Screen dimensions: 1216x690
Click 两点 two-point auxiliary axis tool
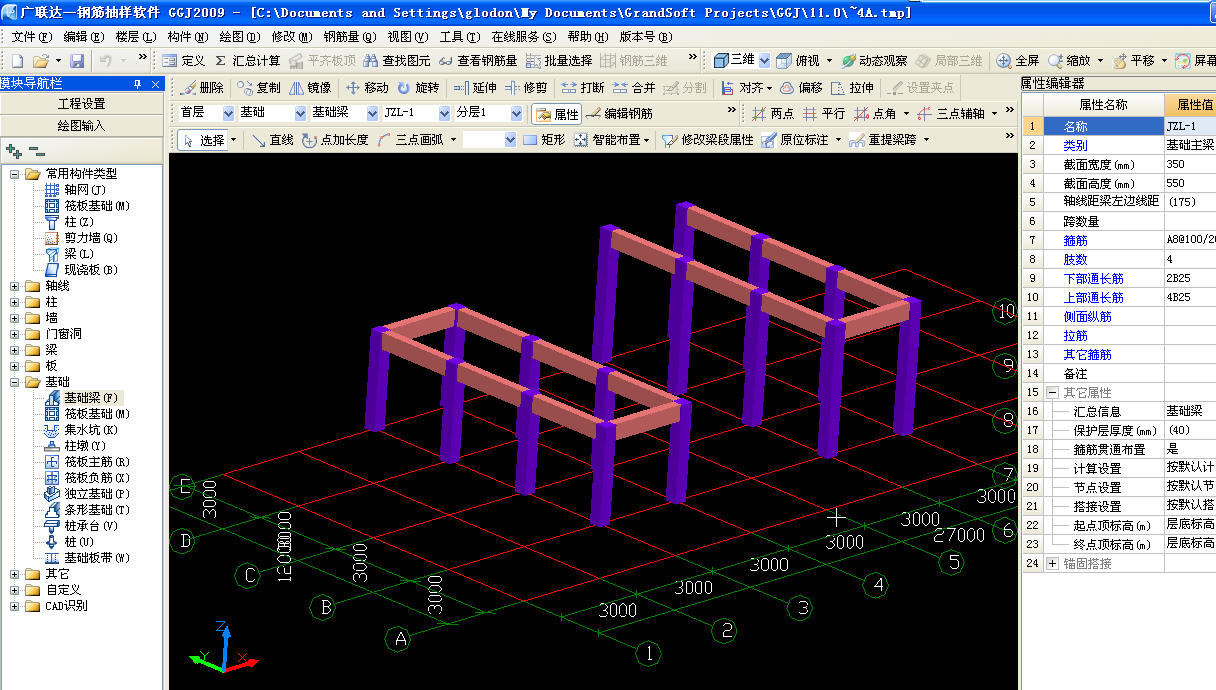[x=772, y=114]
